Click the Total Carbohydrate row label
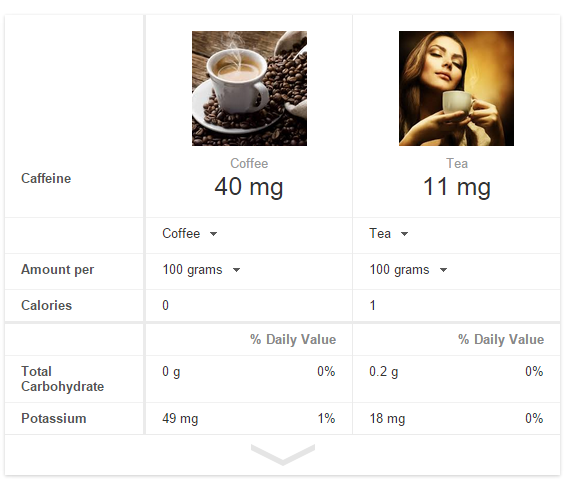 click(x=62, y=379)
